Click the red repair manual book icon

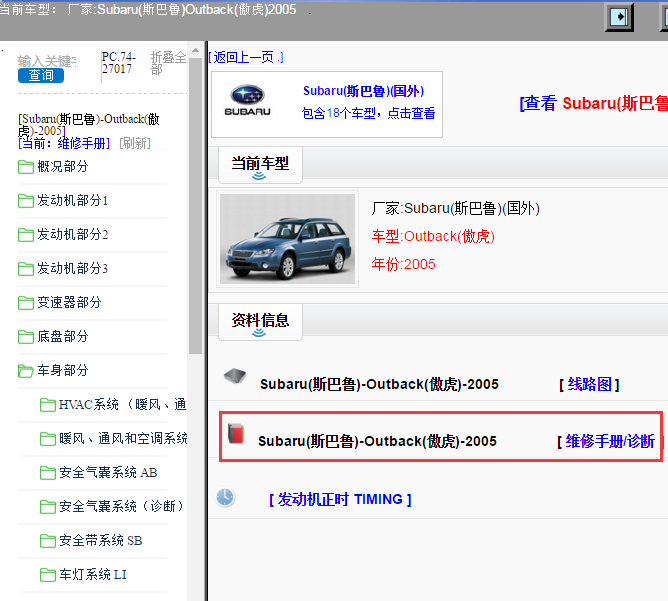coord(236,433)
